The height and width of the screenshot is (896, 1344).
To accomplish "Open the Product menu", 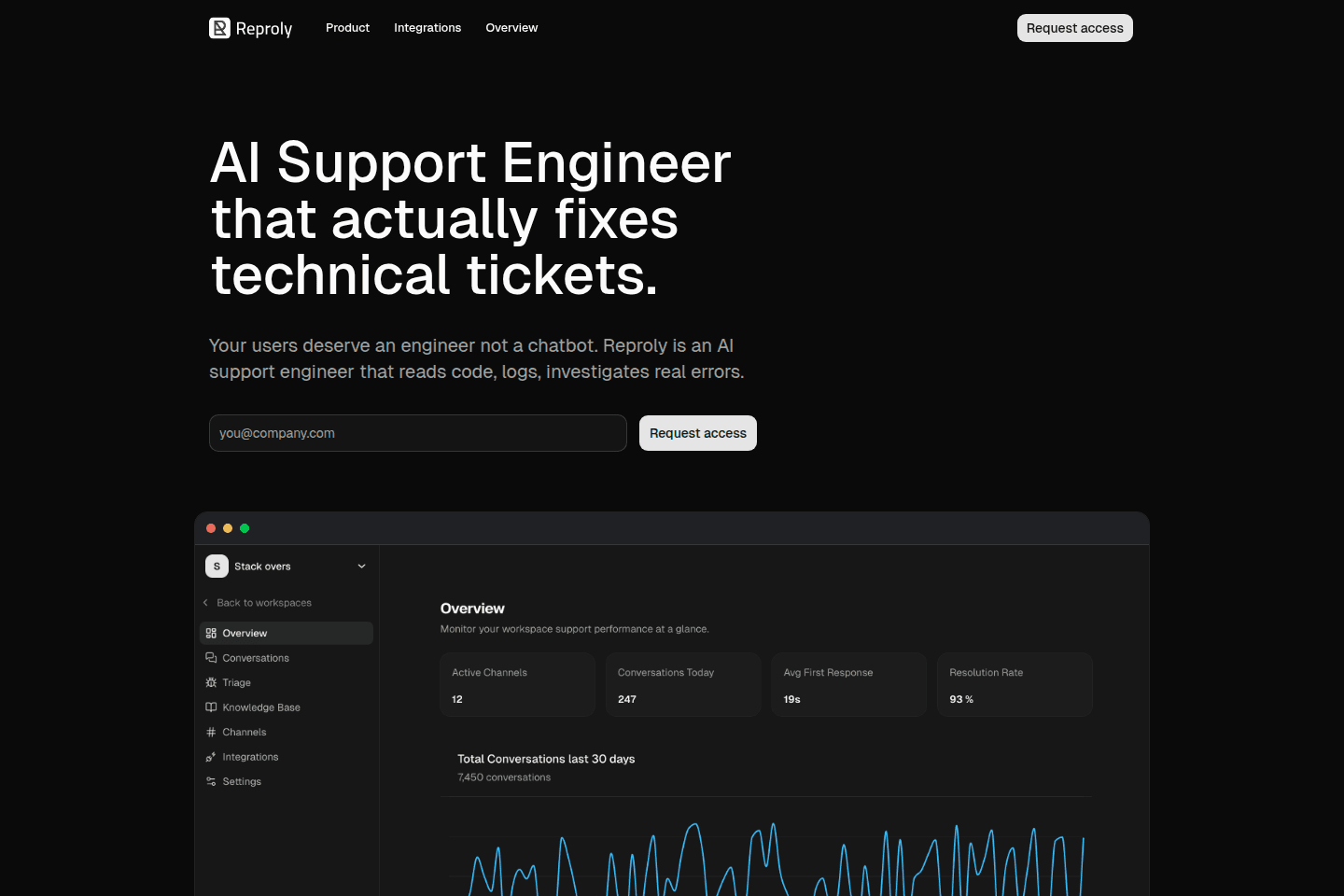I will pyautogui.click(x=347, y=28).
